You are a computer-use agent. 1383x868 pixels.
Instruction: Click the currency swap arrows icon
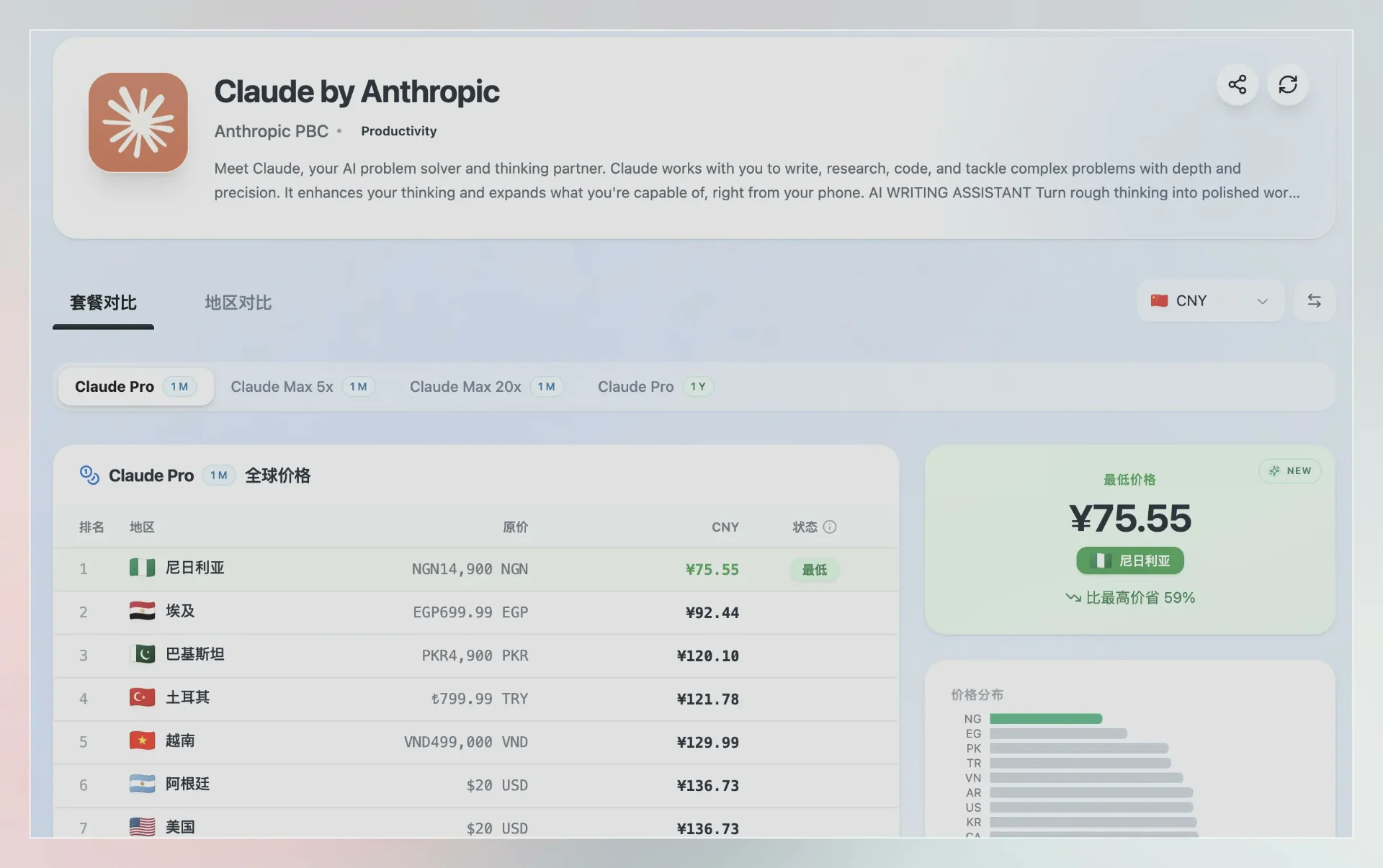tap(1314, 301)
